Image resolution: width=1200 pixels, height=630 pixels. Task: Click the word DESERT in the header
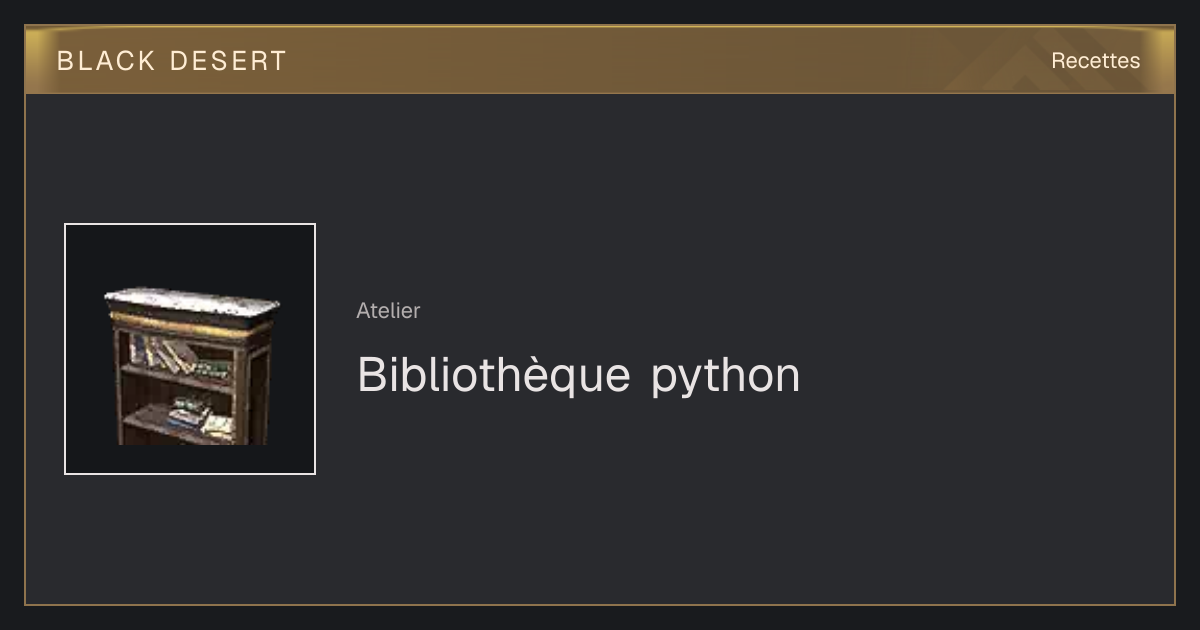click(x=228, y=61)
